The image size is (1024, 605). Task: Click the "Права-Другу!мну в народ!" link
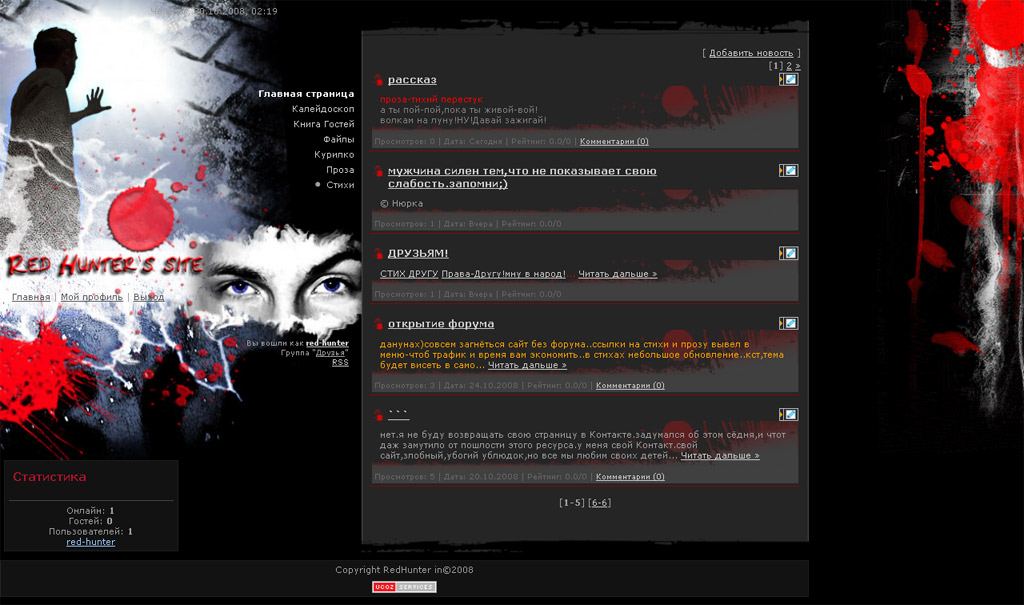pos(504,274)
